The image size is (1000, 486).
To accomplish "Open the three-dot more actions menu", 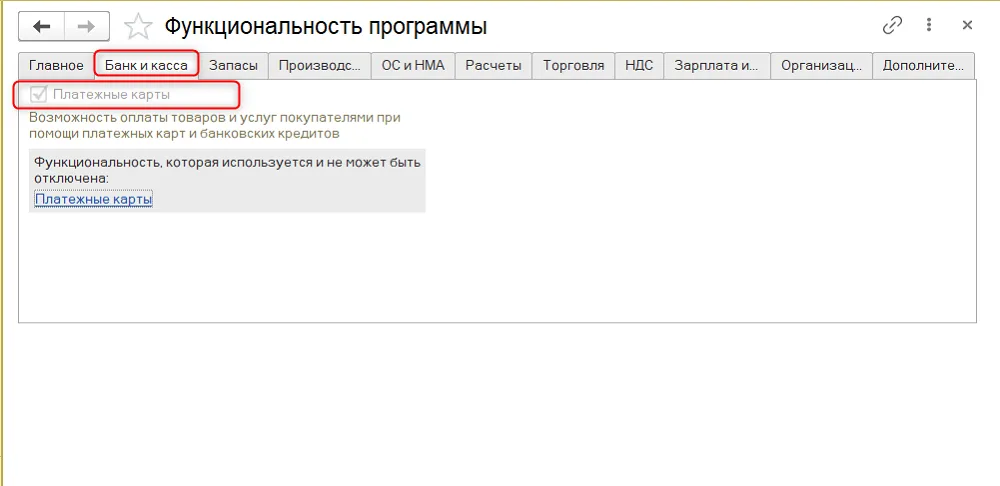I will click(x=929, y=26).
